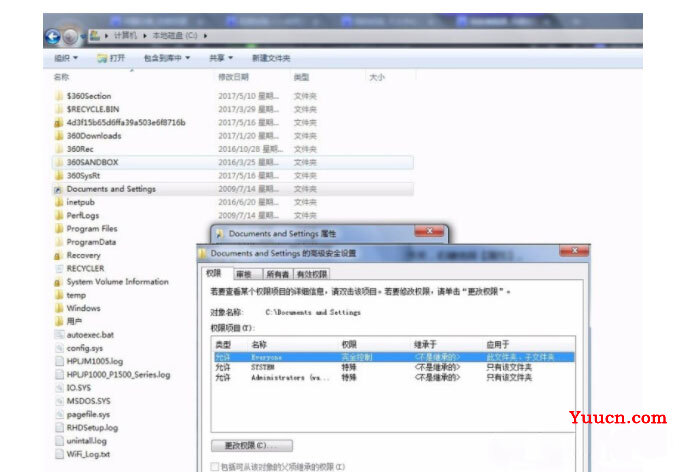679x472 pixels.
Task: Close the Documents and Settings 属性 dialog
Action: (429, 231)
